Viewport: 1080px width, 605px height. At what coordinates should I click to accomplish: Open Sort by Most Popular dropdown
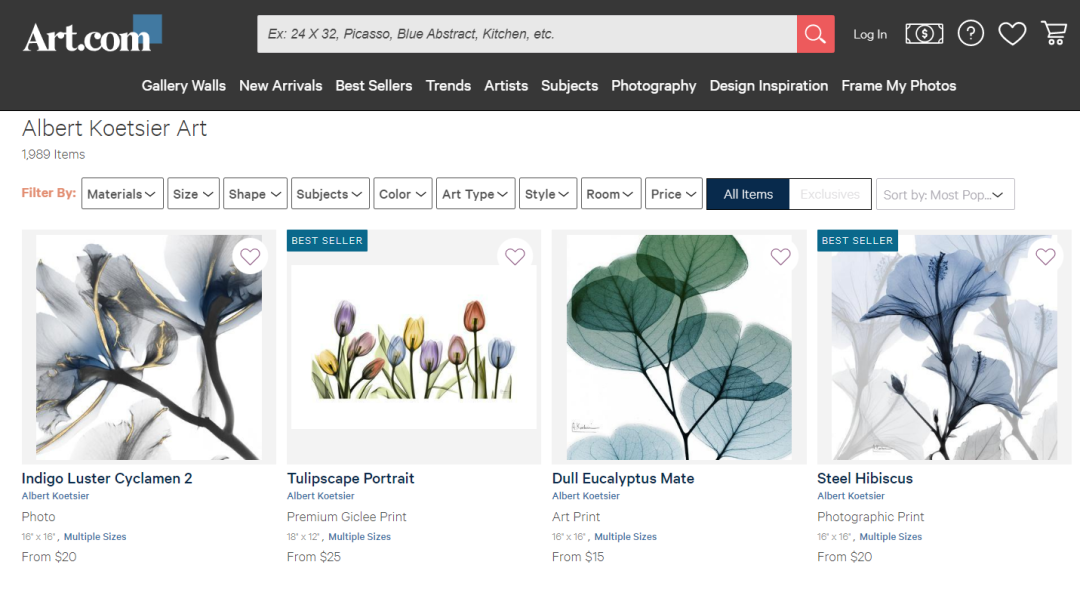click(945, 194)
